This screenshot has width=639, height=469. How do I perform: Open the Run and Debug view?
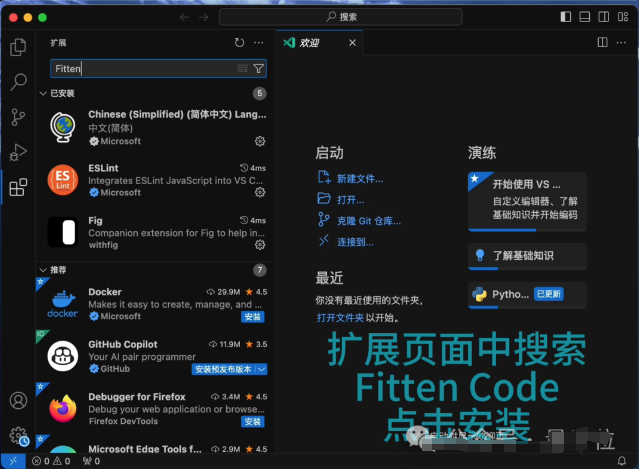pyautogui.click(x=18, y=152)
